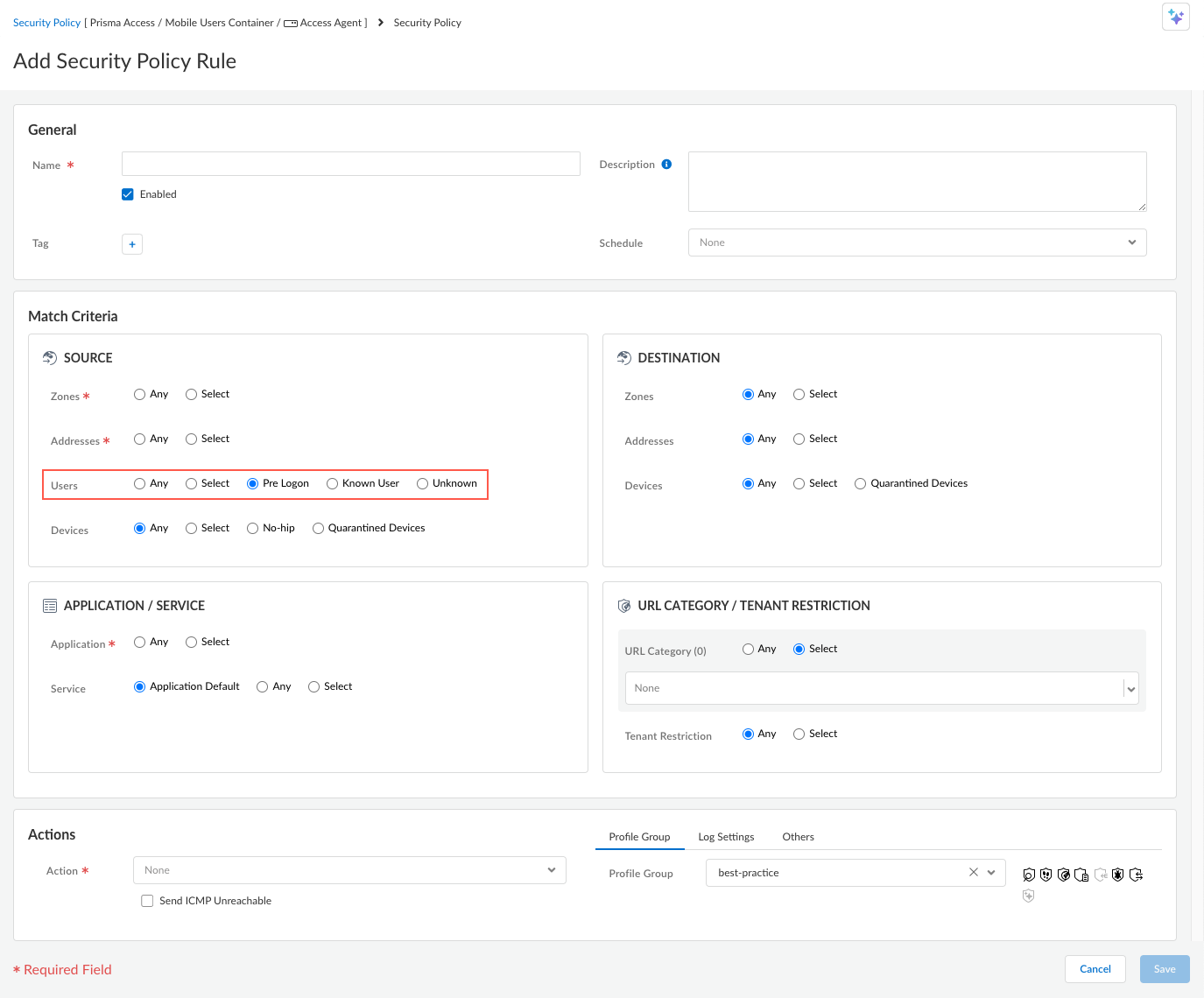The width and height of the screenshot is (1204, 998).
Task: Switch to the Log Settings tab
Action: [726, 836]
